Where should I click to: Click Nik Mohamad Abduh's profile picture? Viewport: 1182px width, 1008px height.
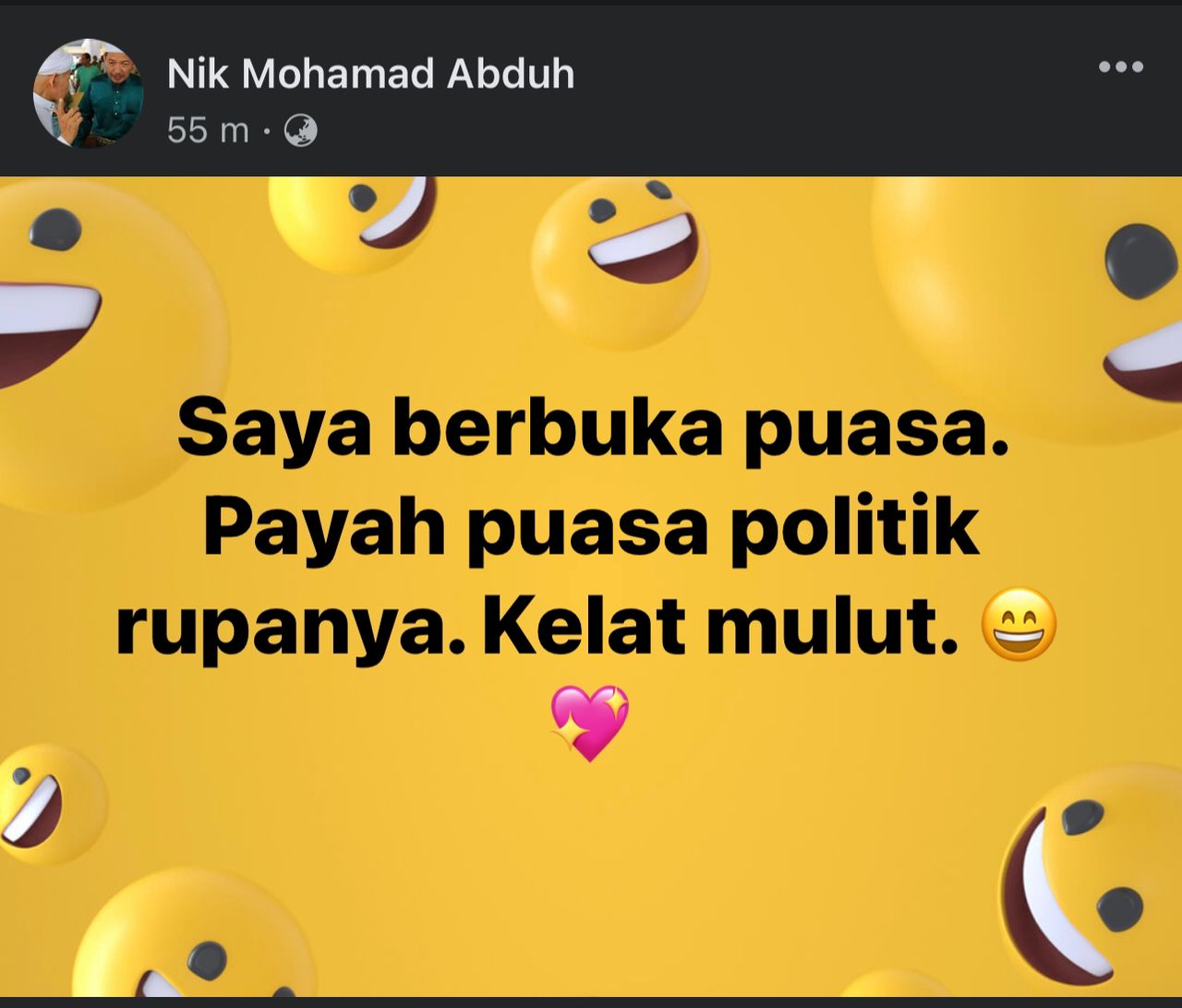pyautogui.click(x=89, y=93)
